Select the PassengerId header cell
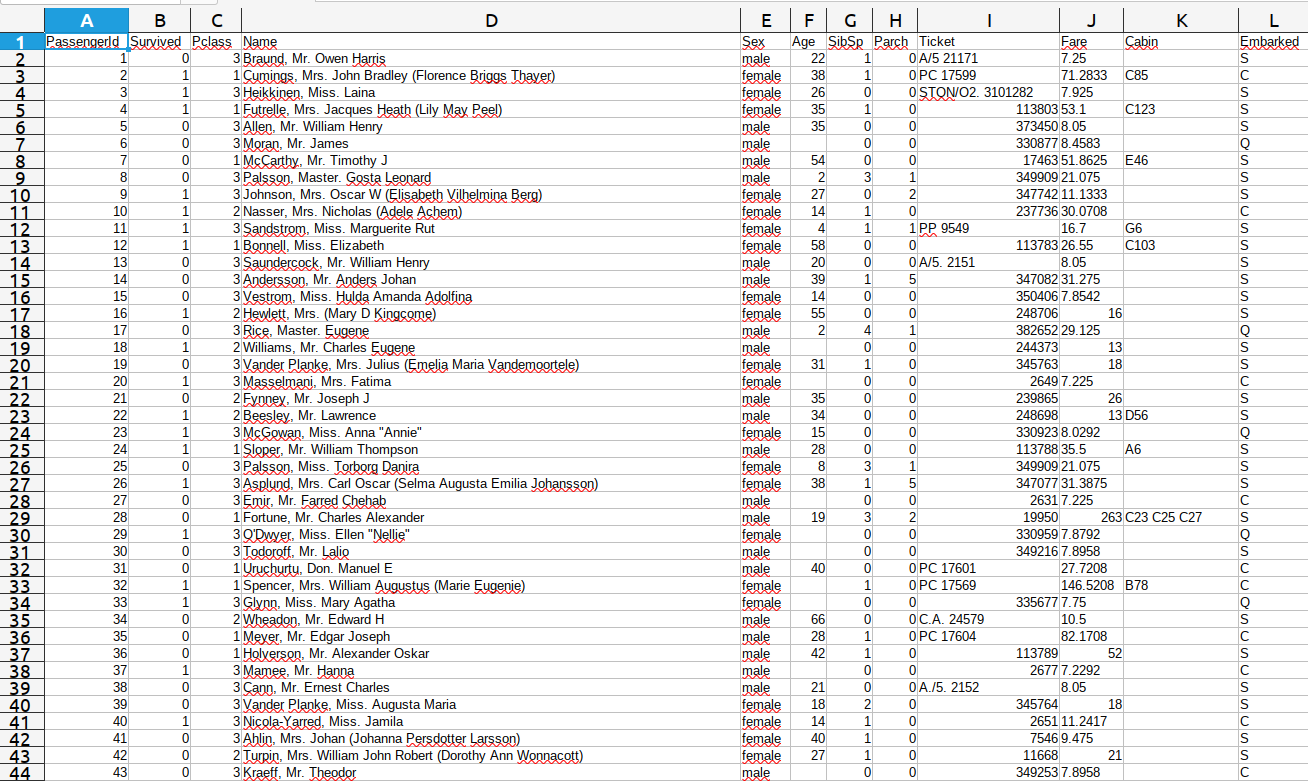 click(86, 42)
